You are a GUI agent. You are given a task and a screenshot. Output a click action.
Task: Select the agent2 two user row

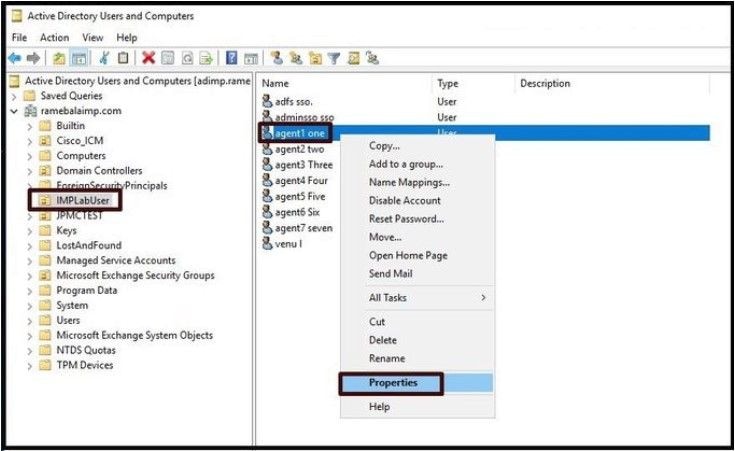(299, 149)
